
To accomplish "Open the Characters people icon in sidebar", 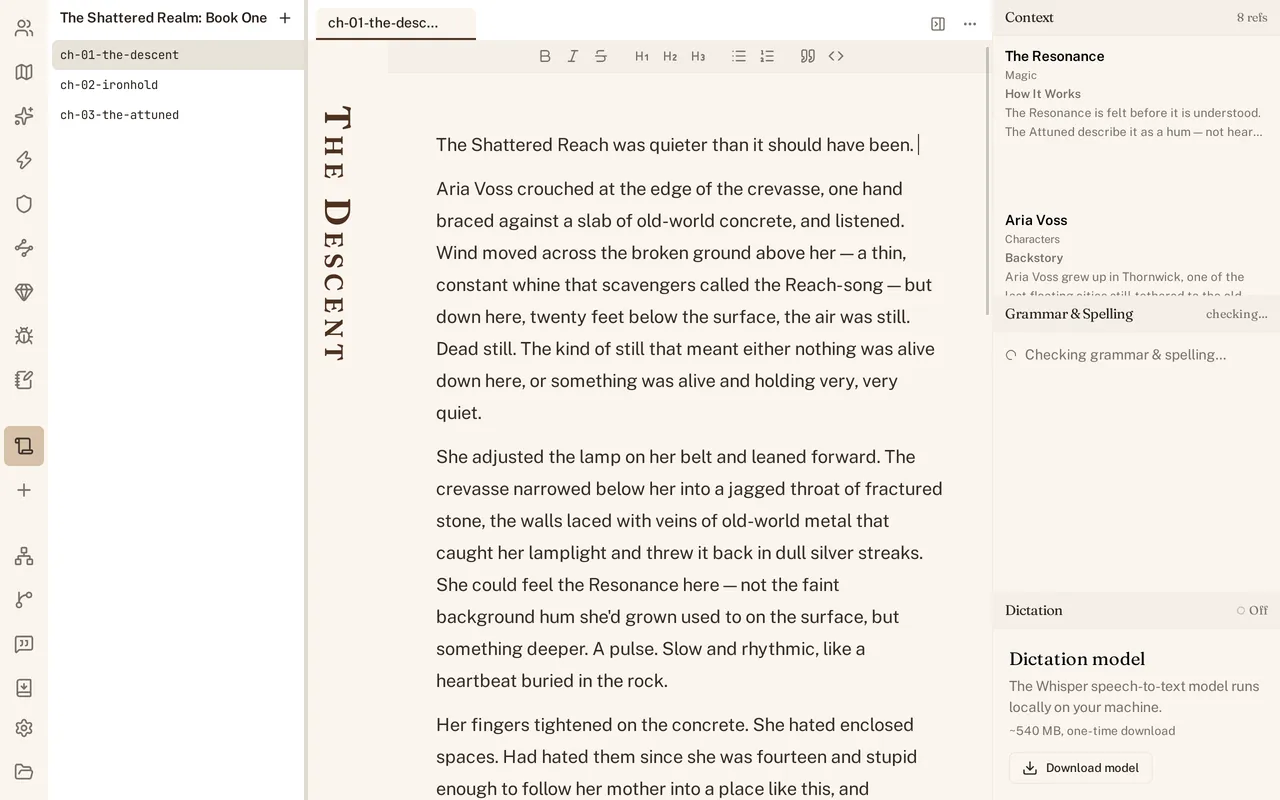I will (x=24, y=28).
